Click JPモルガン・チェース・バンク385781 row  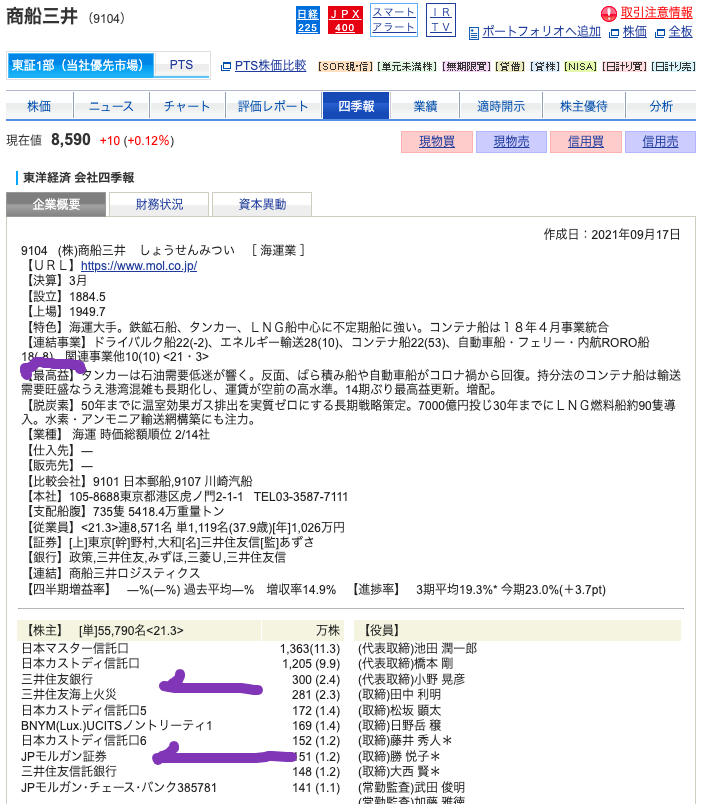coord(180,787)
